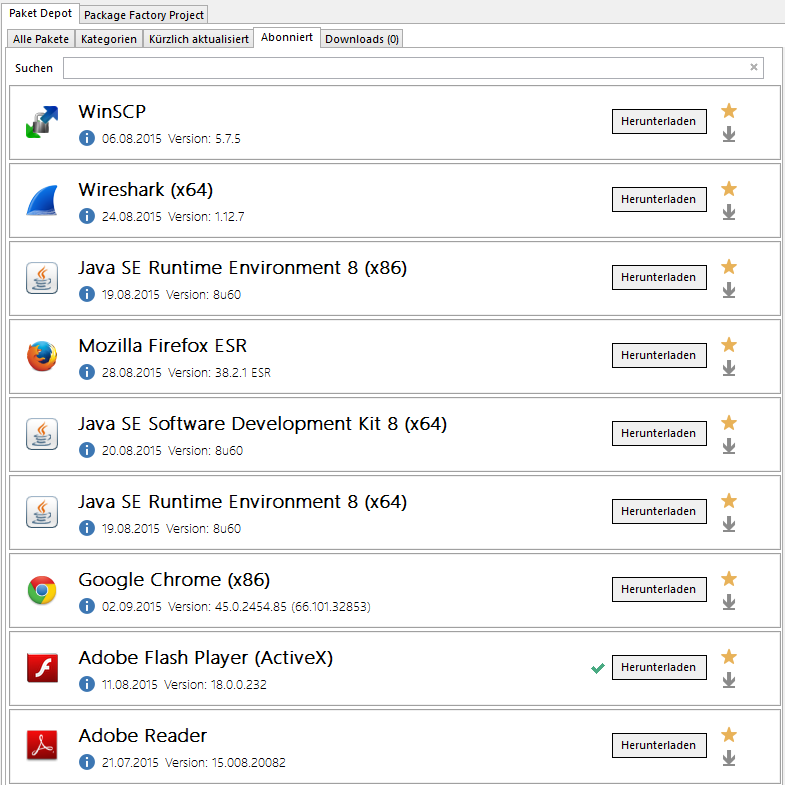
Task: Click green checkmark beside Adobe Flash Player
Action: tap(598, 668)
